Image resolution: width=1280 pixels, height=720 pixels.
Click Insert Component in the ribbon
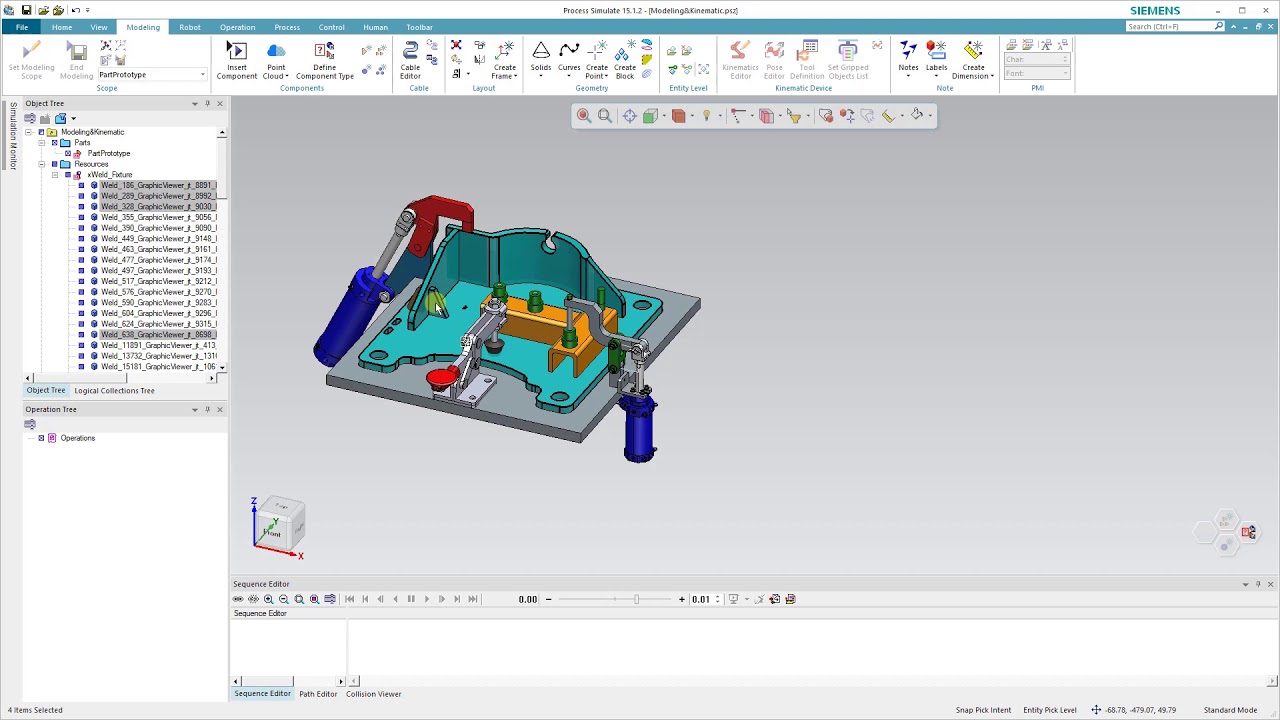point(236,60)
